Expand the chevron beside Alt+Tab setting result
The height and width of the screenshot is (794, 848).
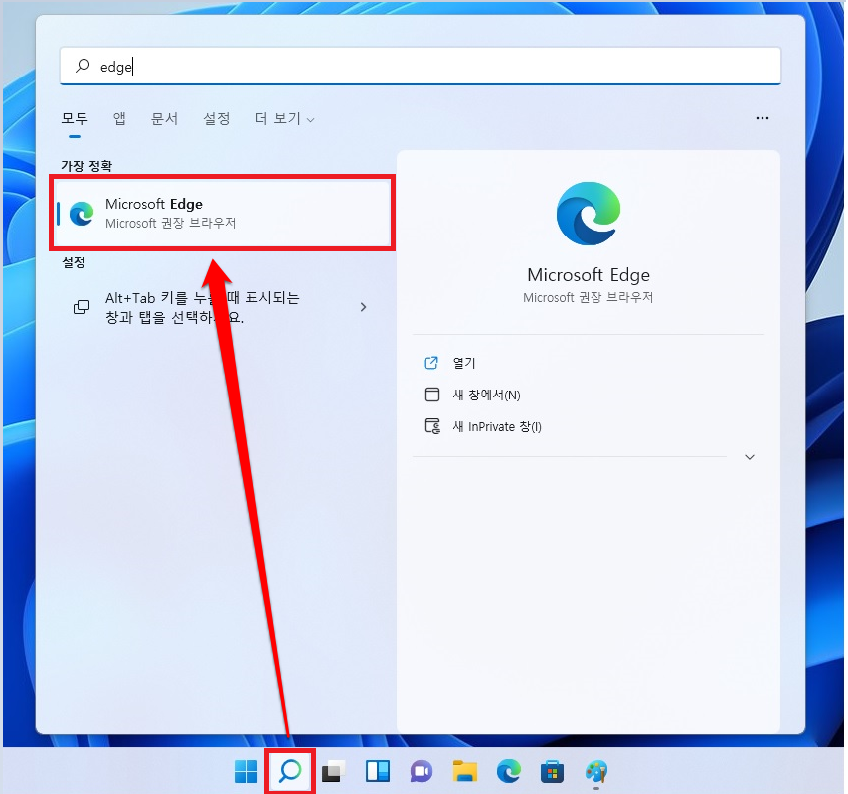pyautogui.click(x=363, y=307)
